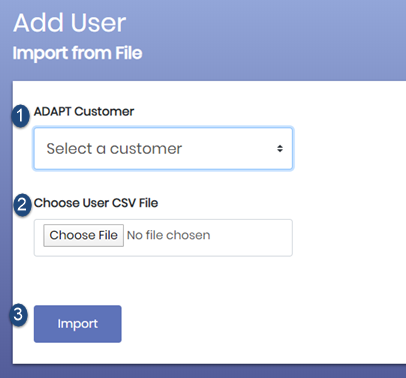
Task: Click inside the CSV file input box
Action: [163, 238]
